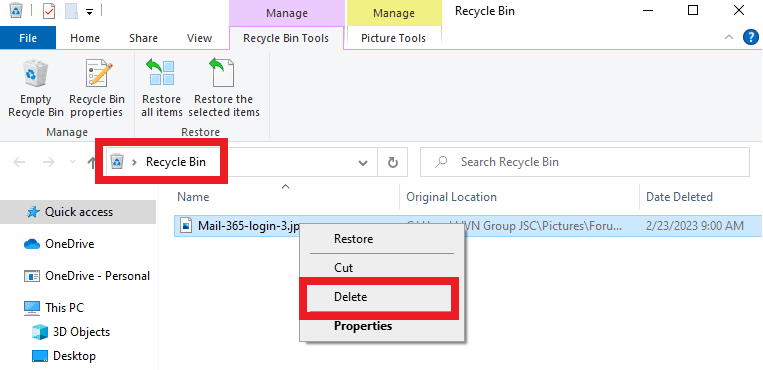The image size is (763, 370).
Task: Go up one level with Up arrow
Action: [91, 162]
